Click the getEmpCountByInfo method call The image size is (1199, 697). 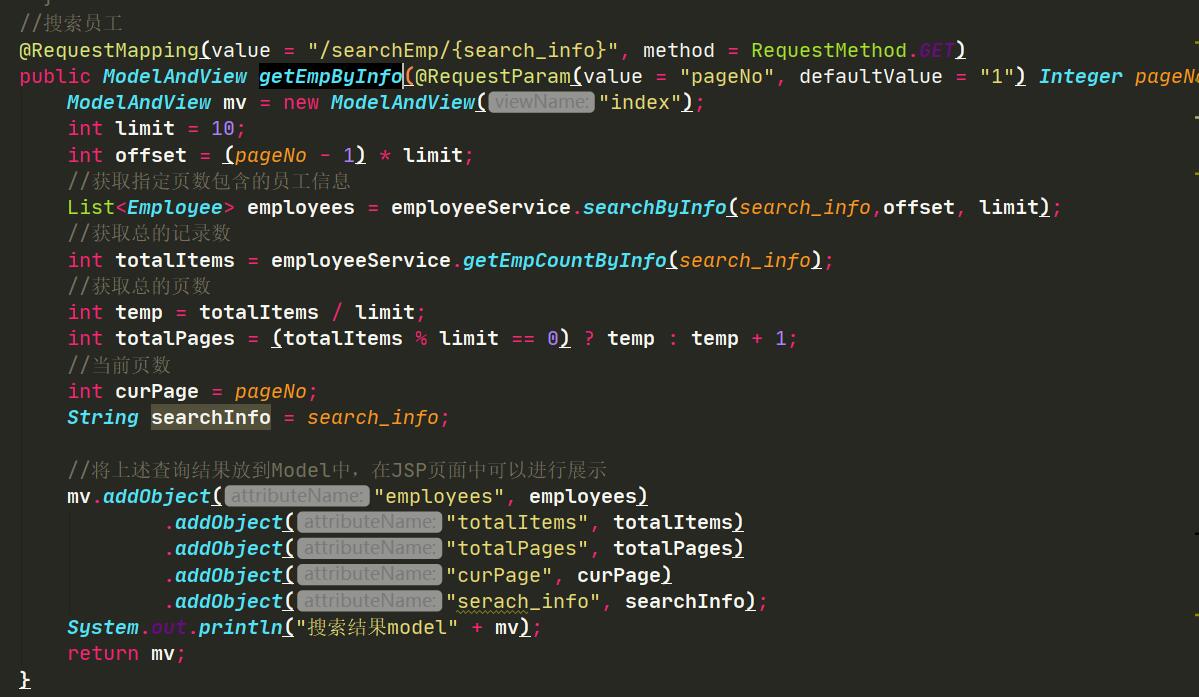point(565,260)
